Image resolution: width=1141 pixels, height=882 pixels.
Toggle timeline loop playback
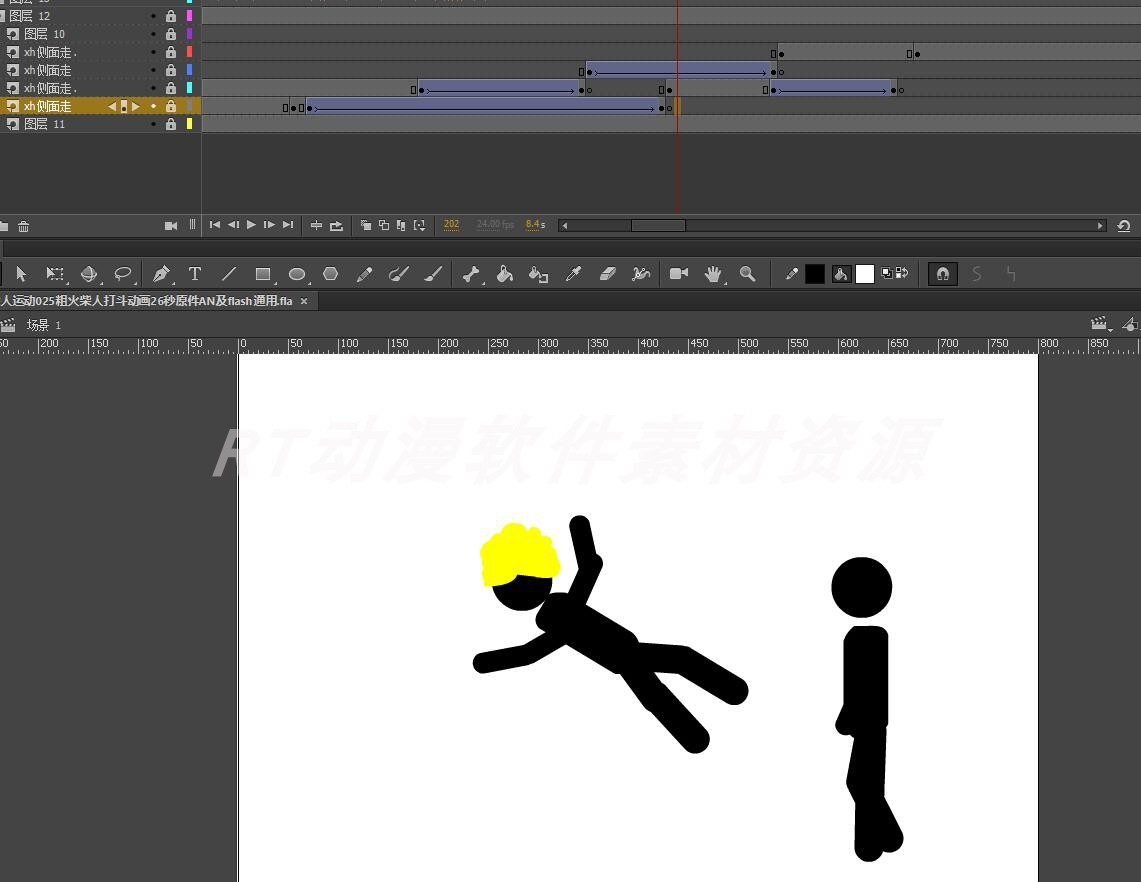[336, 226]
